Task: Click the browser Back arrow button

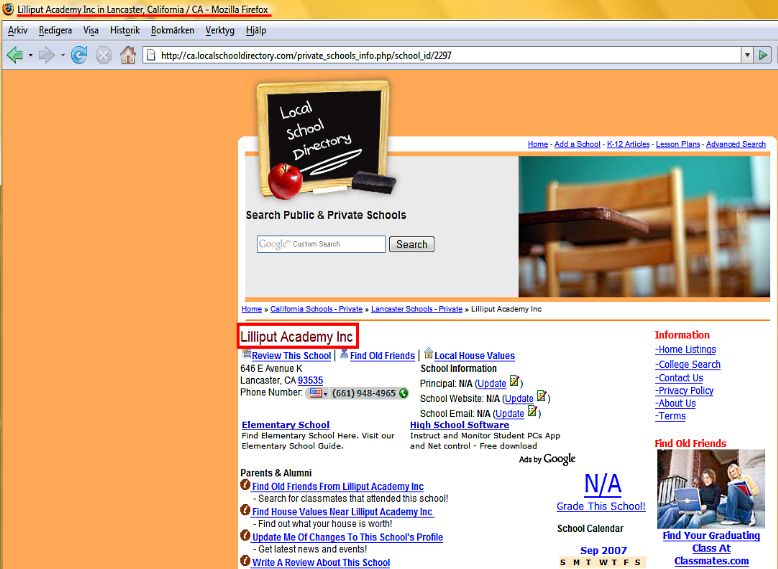Action: click(14, 55)
